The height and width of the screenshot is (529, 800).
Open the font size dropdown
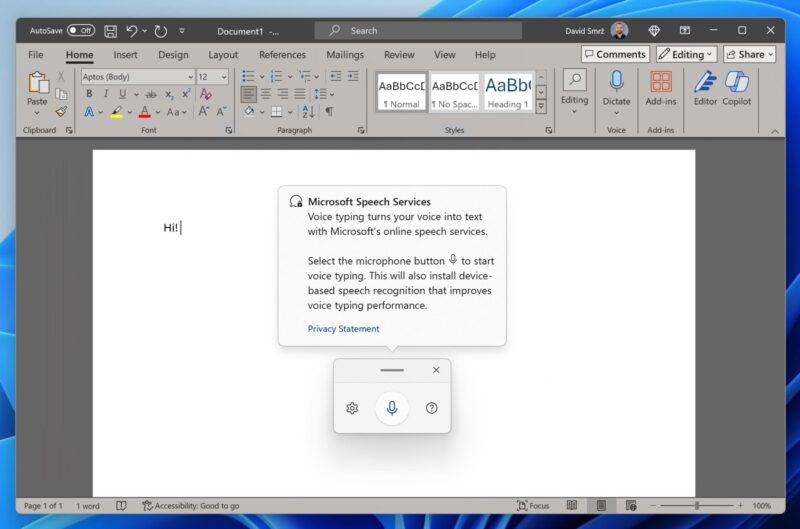click(x=224, y=77)
